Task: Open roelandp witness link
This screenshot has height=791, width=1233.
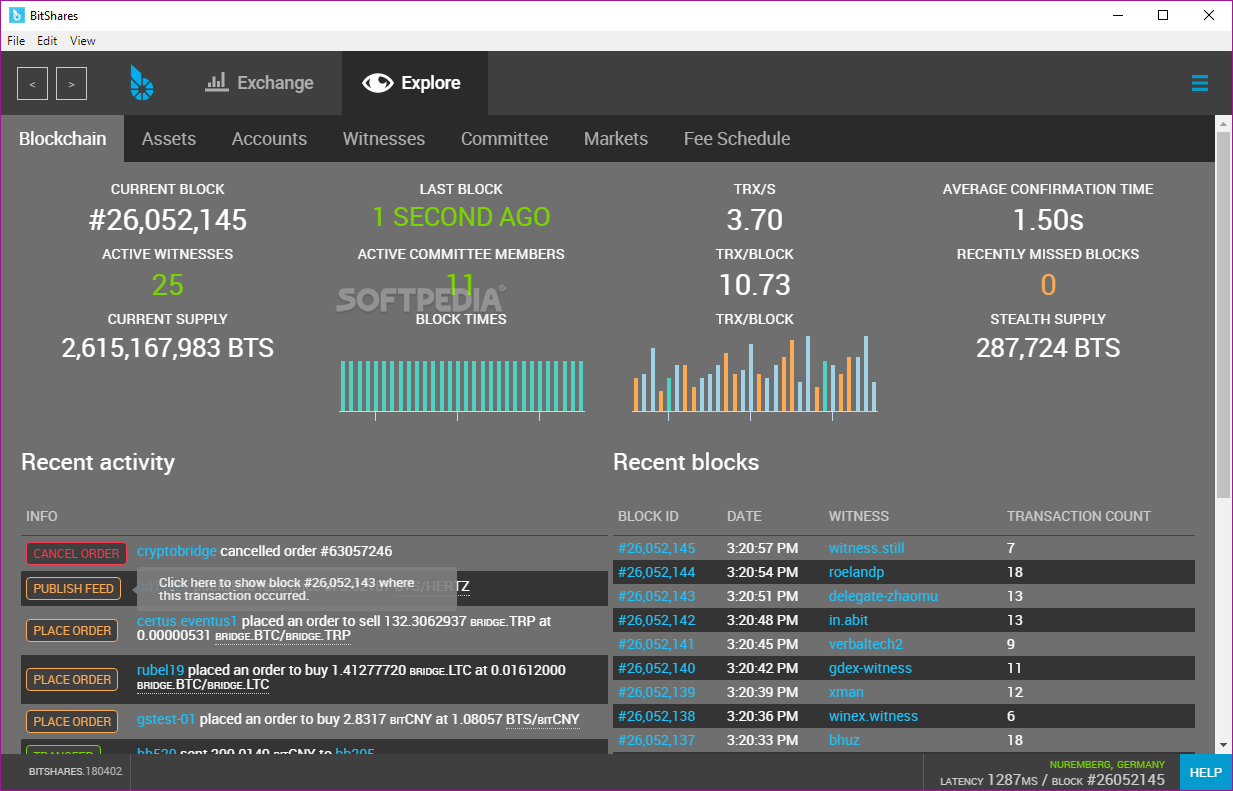Action: click(856, 572)
